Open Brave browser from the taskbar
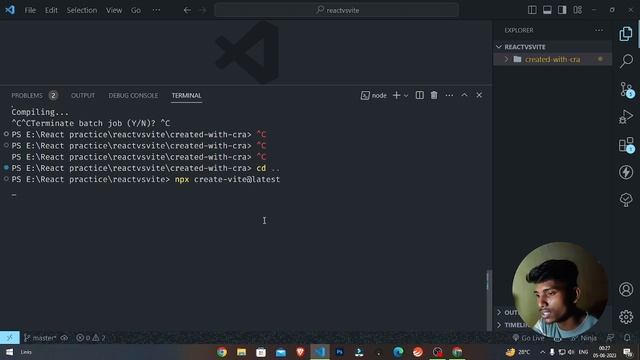640x360 pixels. (x=300, y=352)
